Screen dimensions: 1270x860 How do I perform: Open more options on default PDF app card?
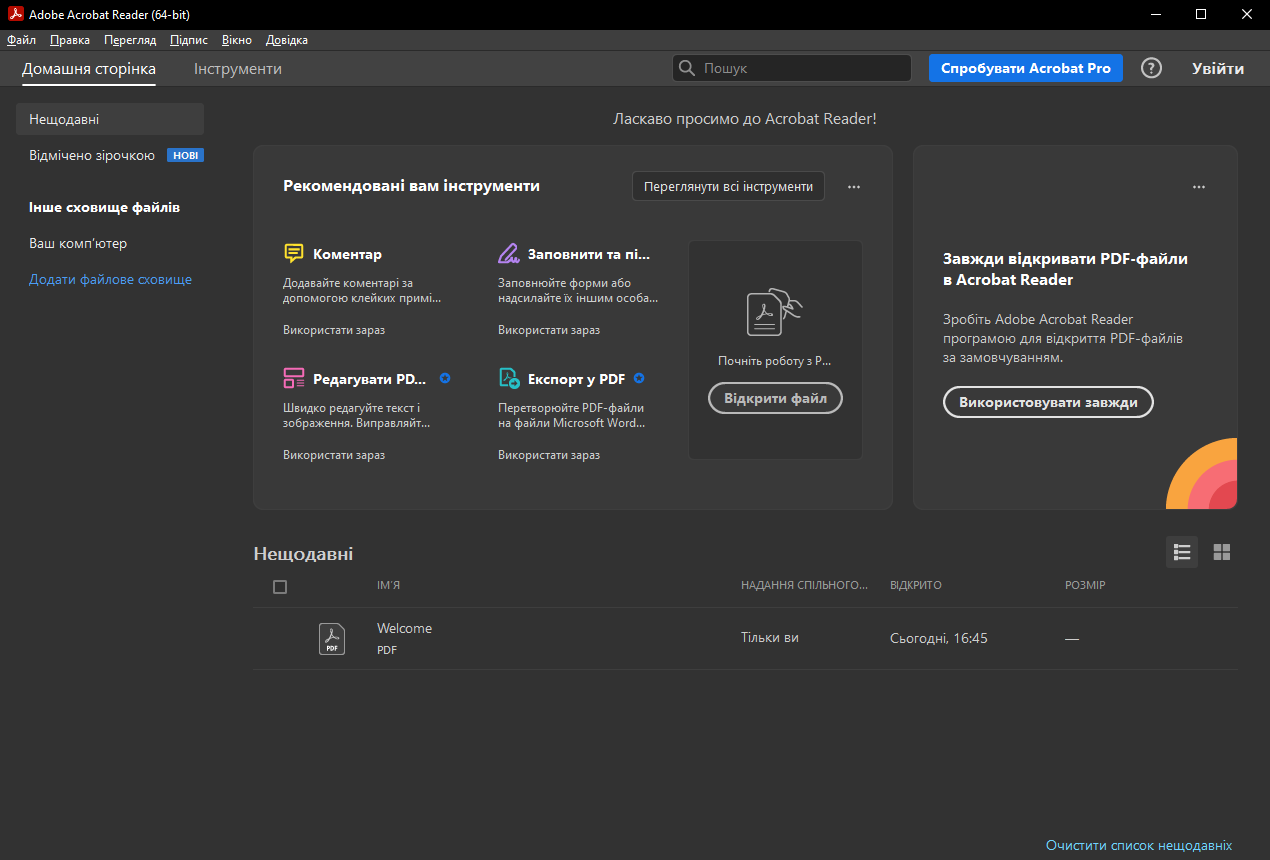[x=1199, y=187]
